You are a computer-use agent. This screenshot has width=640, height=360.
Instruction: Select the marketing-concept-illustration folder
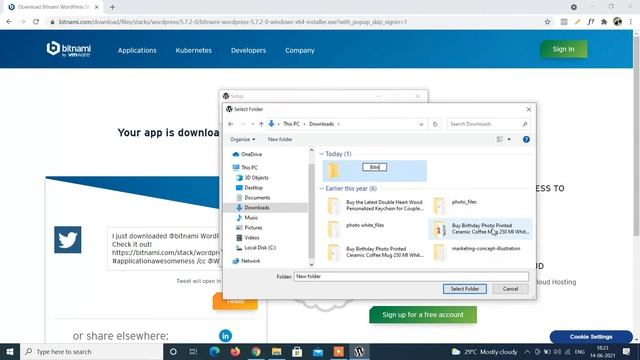486,249
